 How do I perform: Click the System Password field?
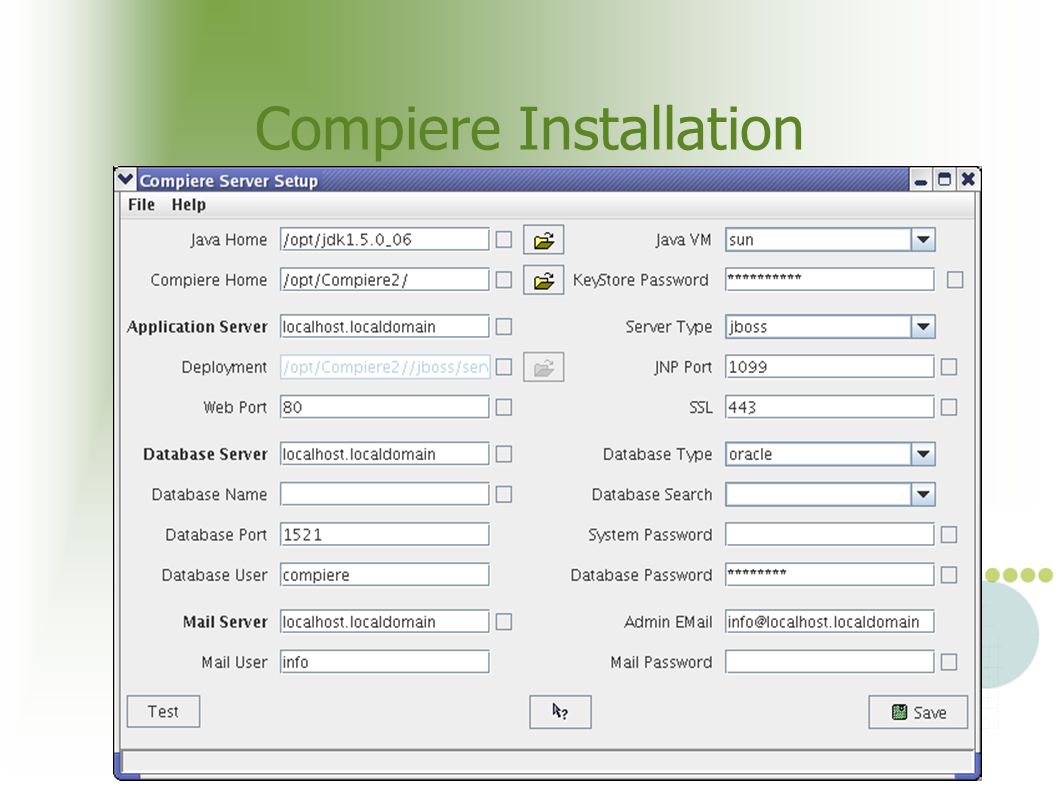coord(830,535)
